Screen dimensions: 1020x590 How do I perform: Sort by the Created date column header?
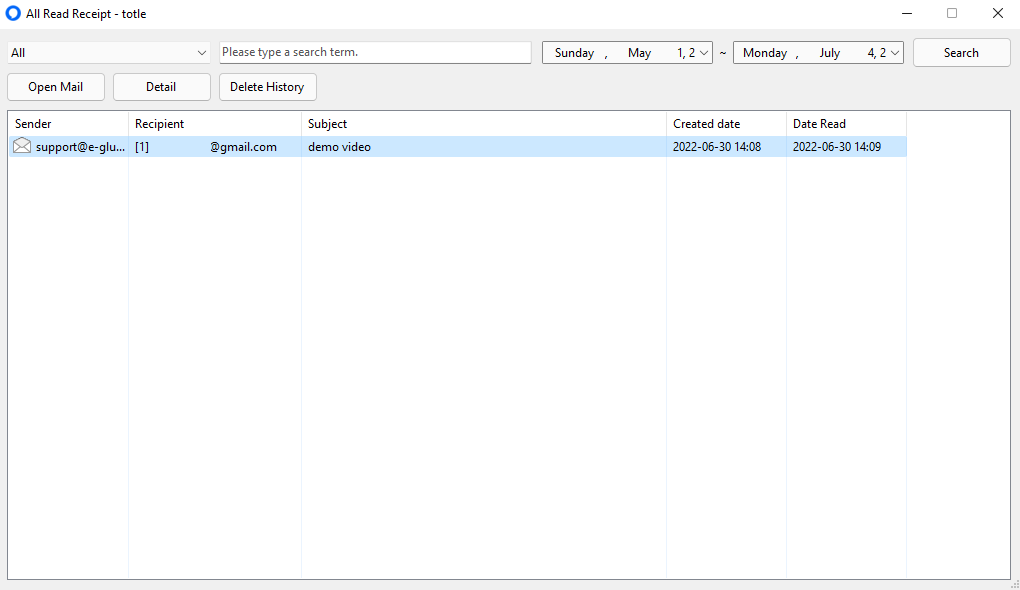pos(726,124)
